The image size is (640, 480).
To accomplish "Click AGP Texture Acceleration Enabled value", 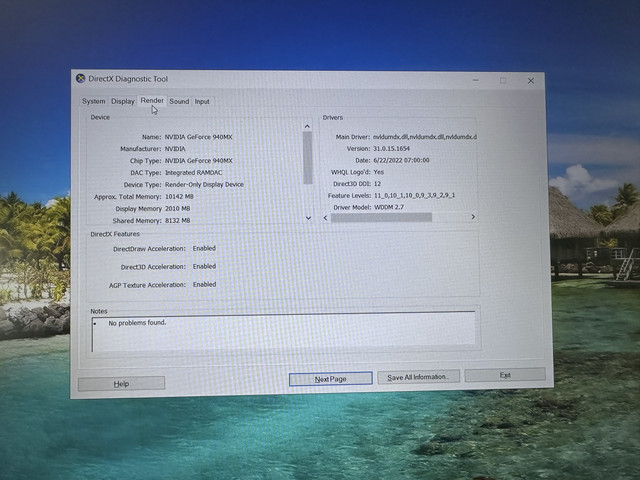I will pyautogui.click(x=204, y=284).
